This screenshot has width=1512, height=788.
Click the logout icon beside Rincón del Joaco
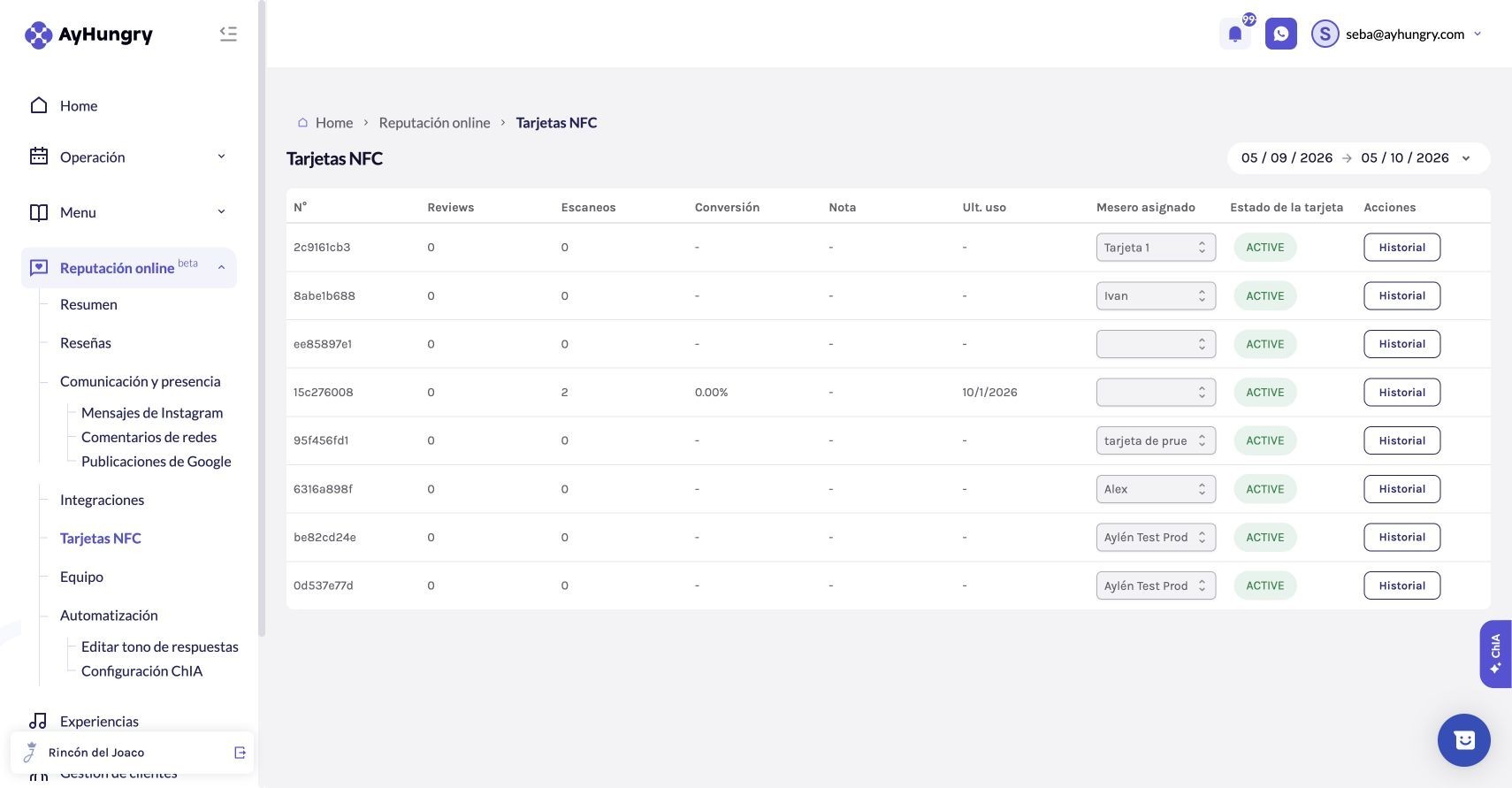[240, 753]
